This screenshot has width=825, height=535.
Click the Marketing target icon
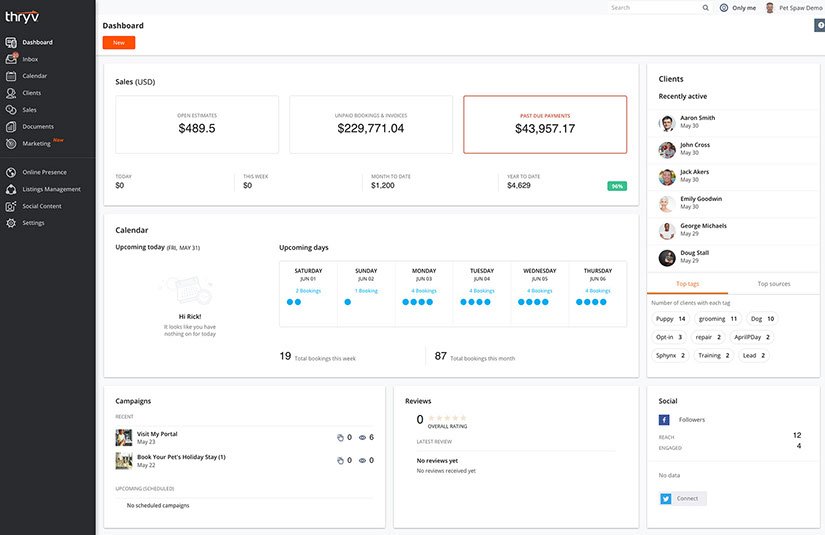(11, 144)
